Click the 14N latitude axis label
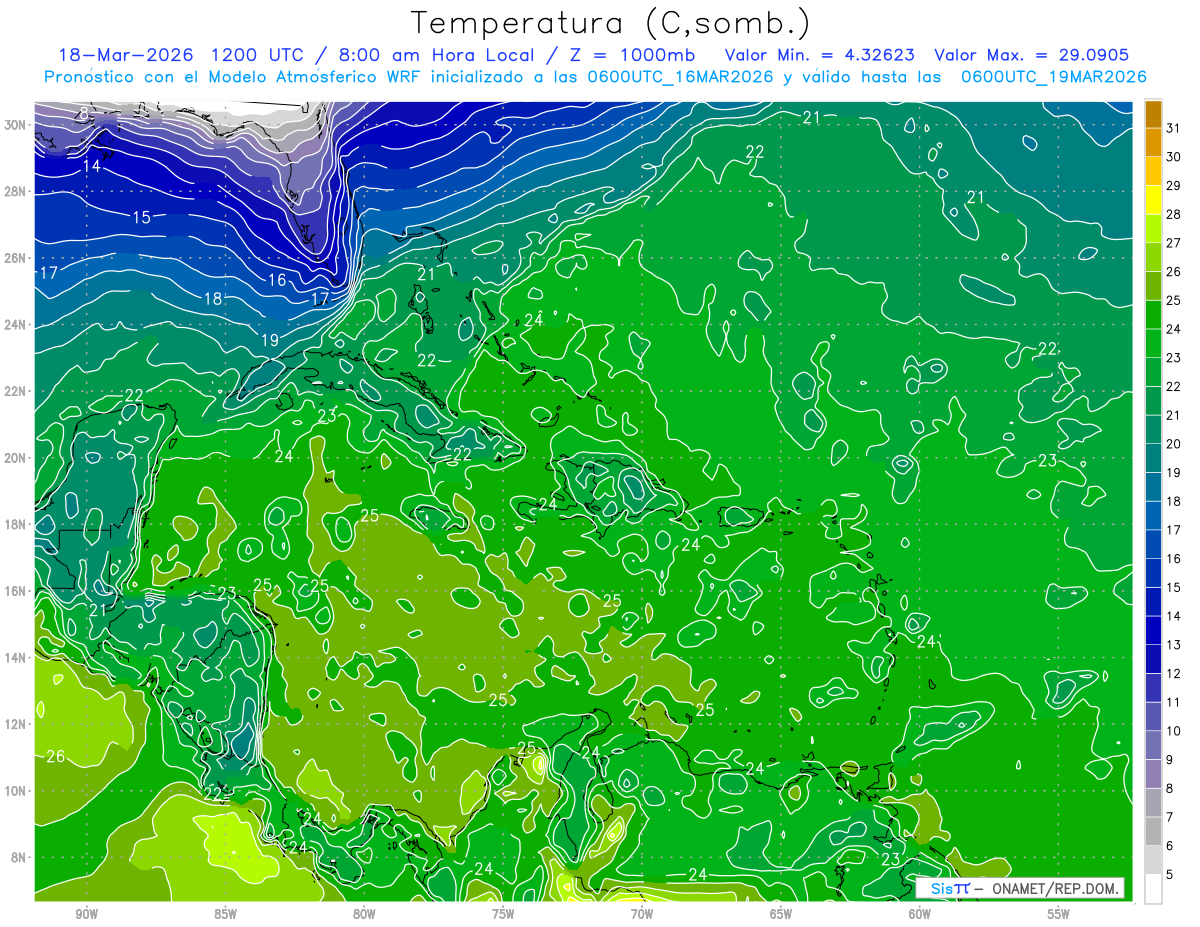The width and height of the screenshot is (1200, 927). pyautogui.click(x=15, y=657)
